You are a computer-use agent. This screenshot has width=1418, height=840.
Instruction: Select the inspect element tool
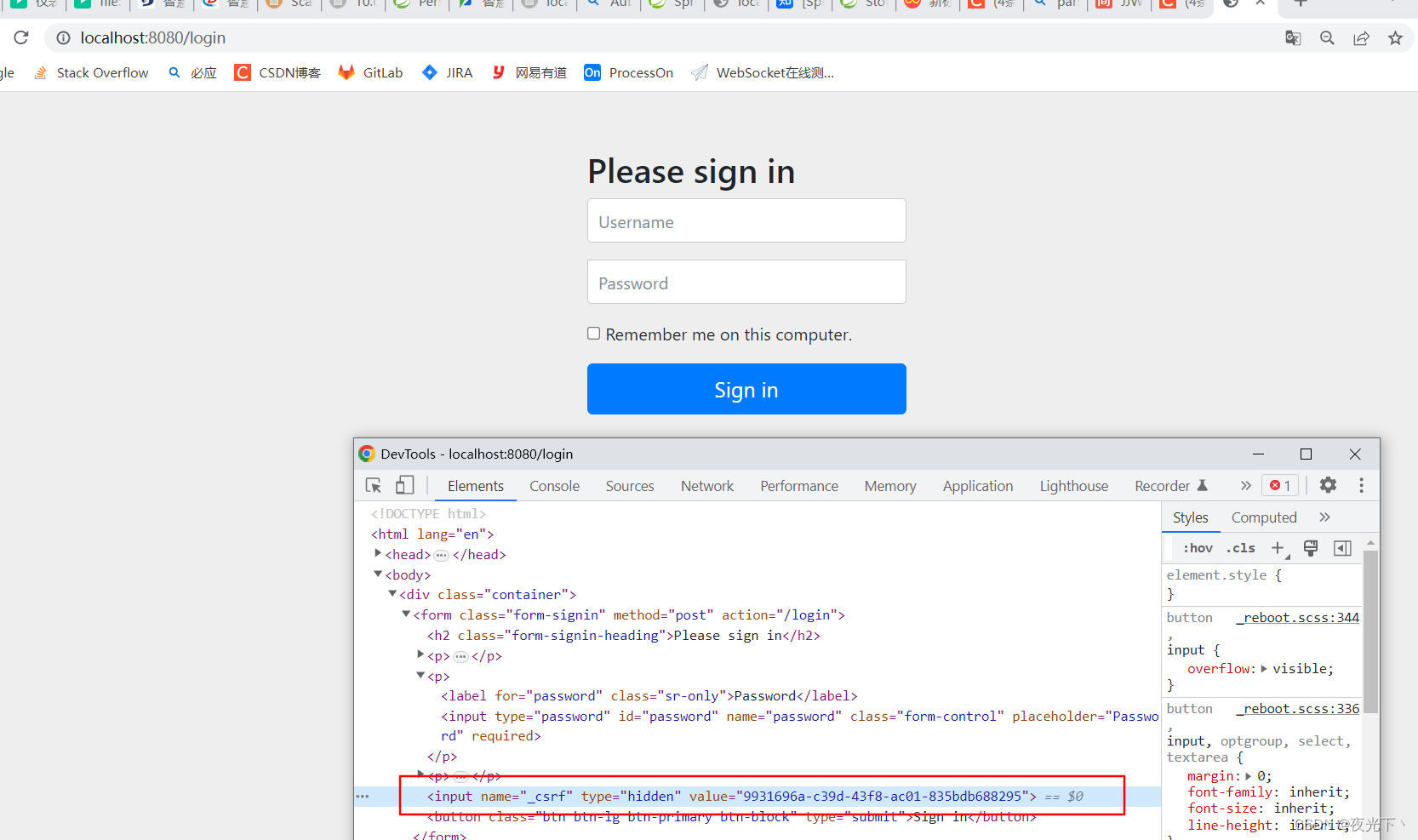373,484
